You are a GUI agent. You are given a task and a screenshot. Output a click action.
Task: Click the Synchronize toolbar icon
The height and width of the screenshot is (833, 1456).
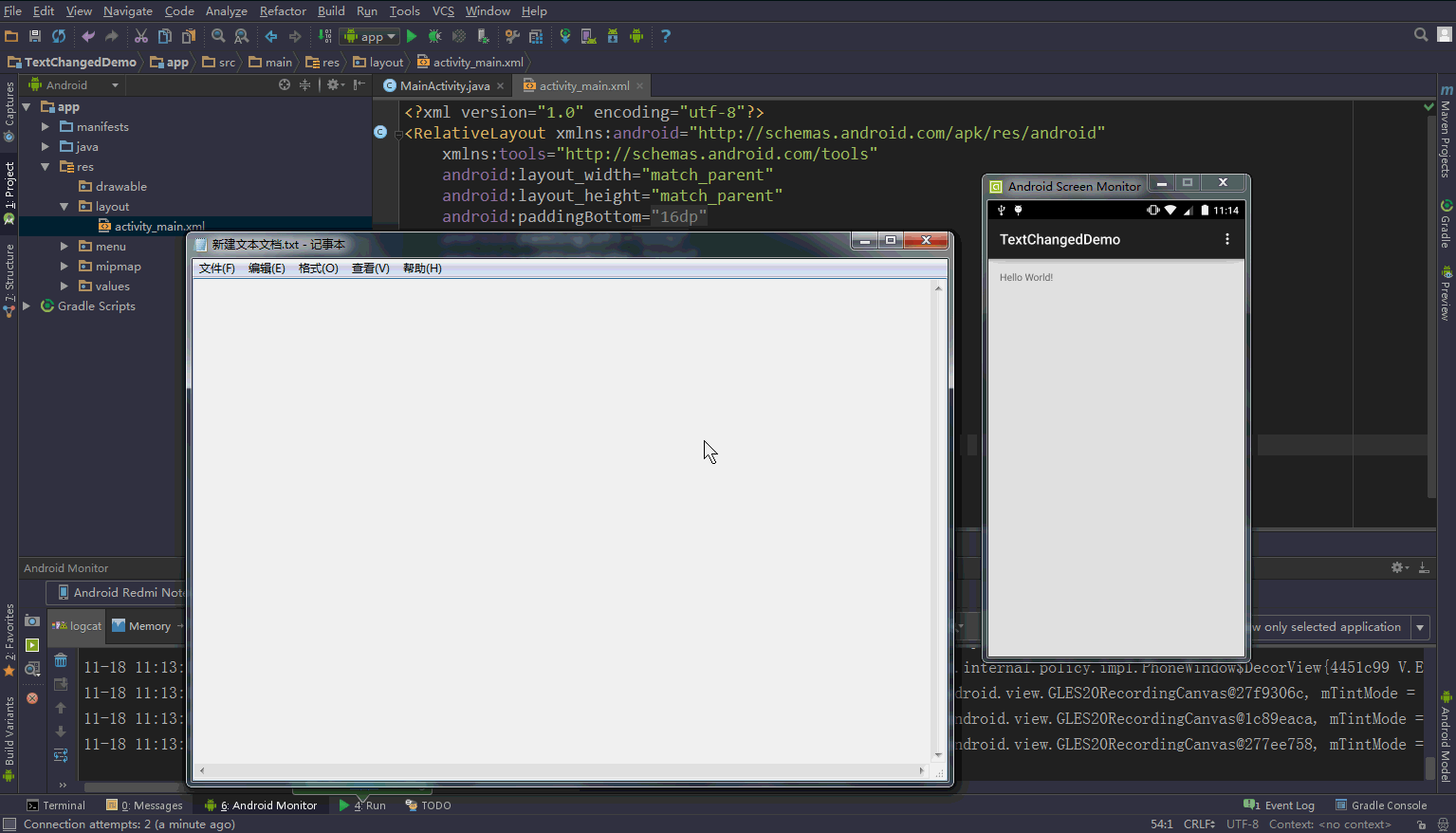(x=59, y=36)
